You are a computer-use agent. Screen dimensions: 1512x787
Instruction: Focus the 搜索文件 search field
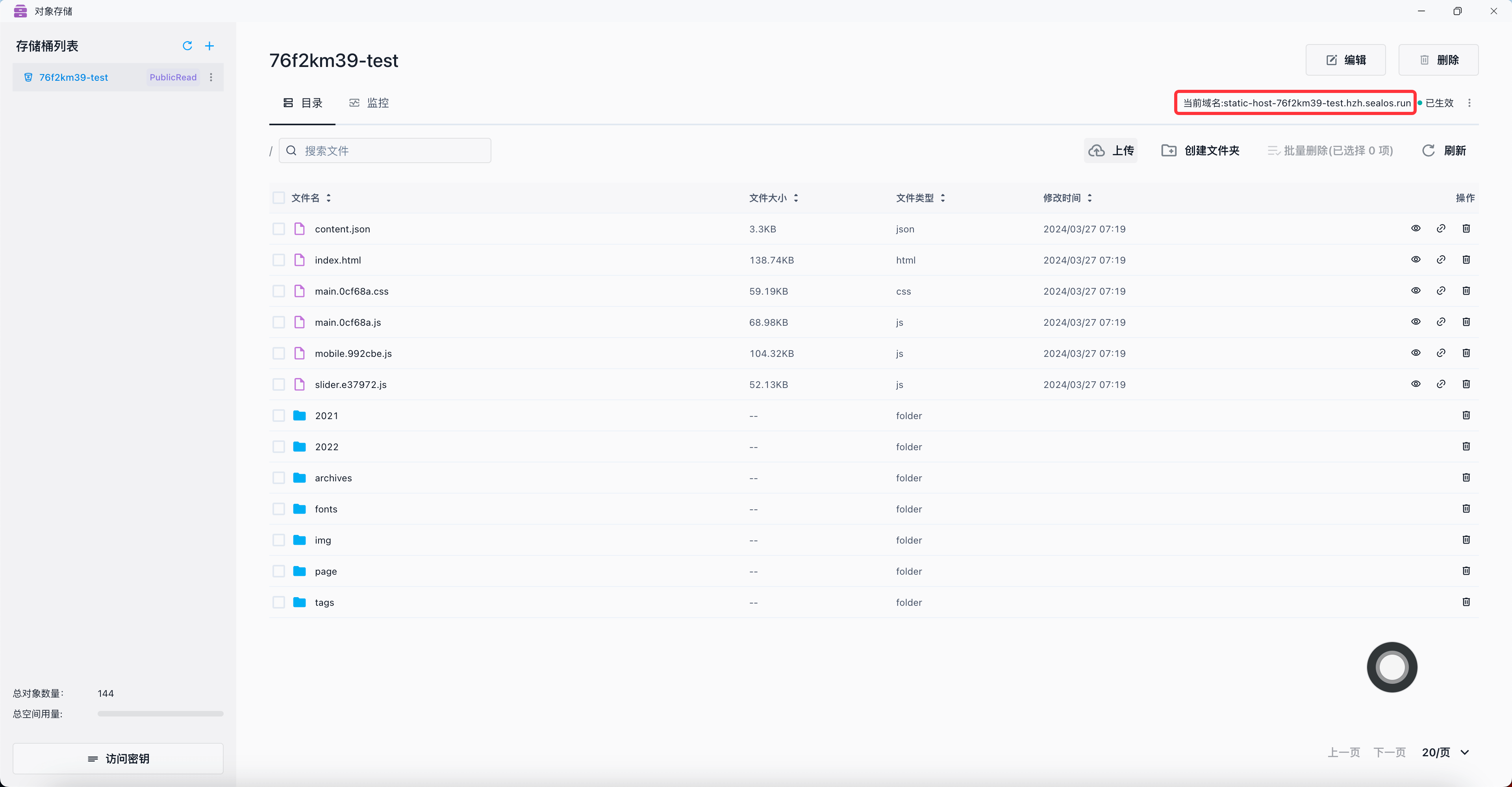tap(385, 151)
